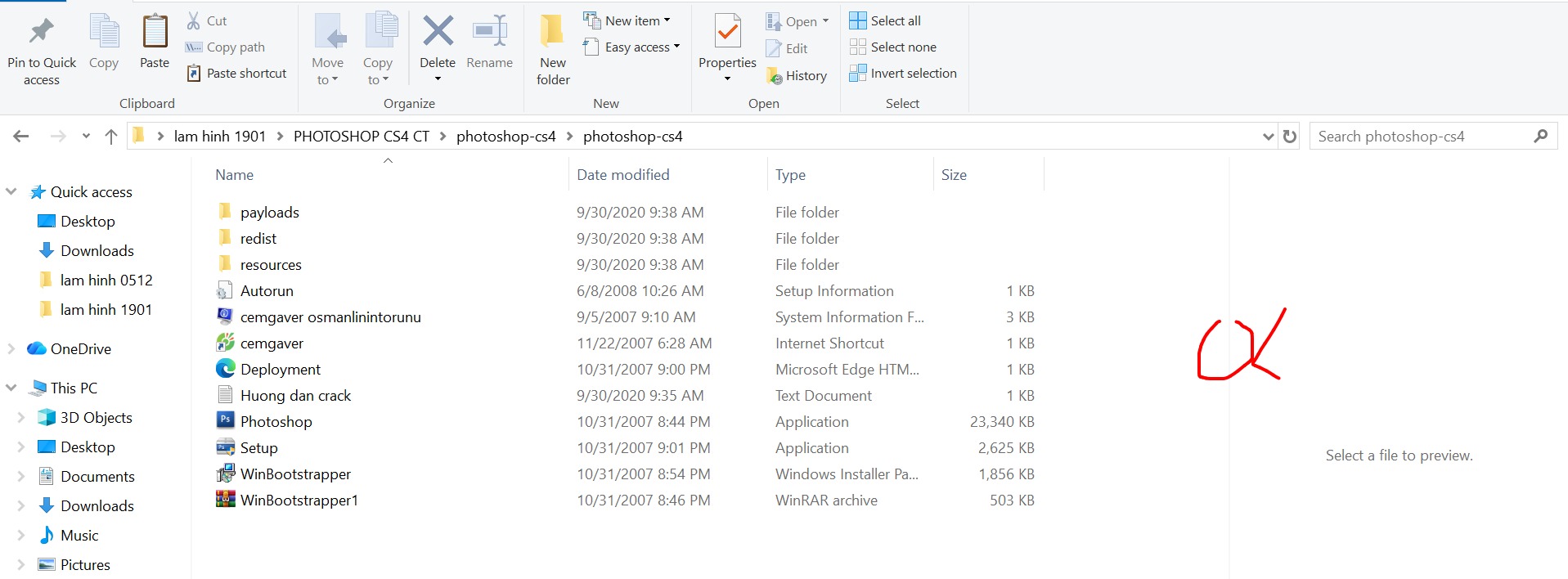Image resolution: width=1568 pixels, height=579 pixels.
Task: Click the Cut scissors button
Action: click(x=206, y=21)
